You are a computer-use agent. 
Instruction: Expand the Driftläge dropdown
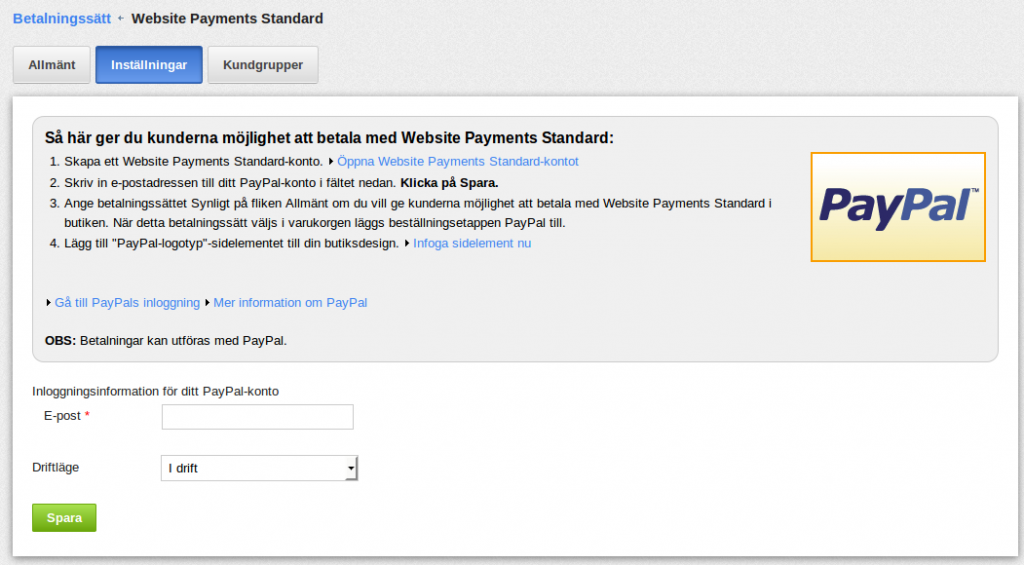coord(259,468)
